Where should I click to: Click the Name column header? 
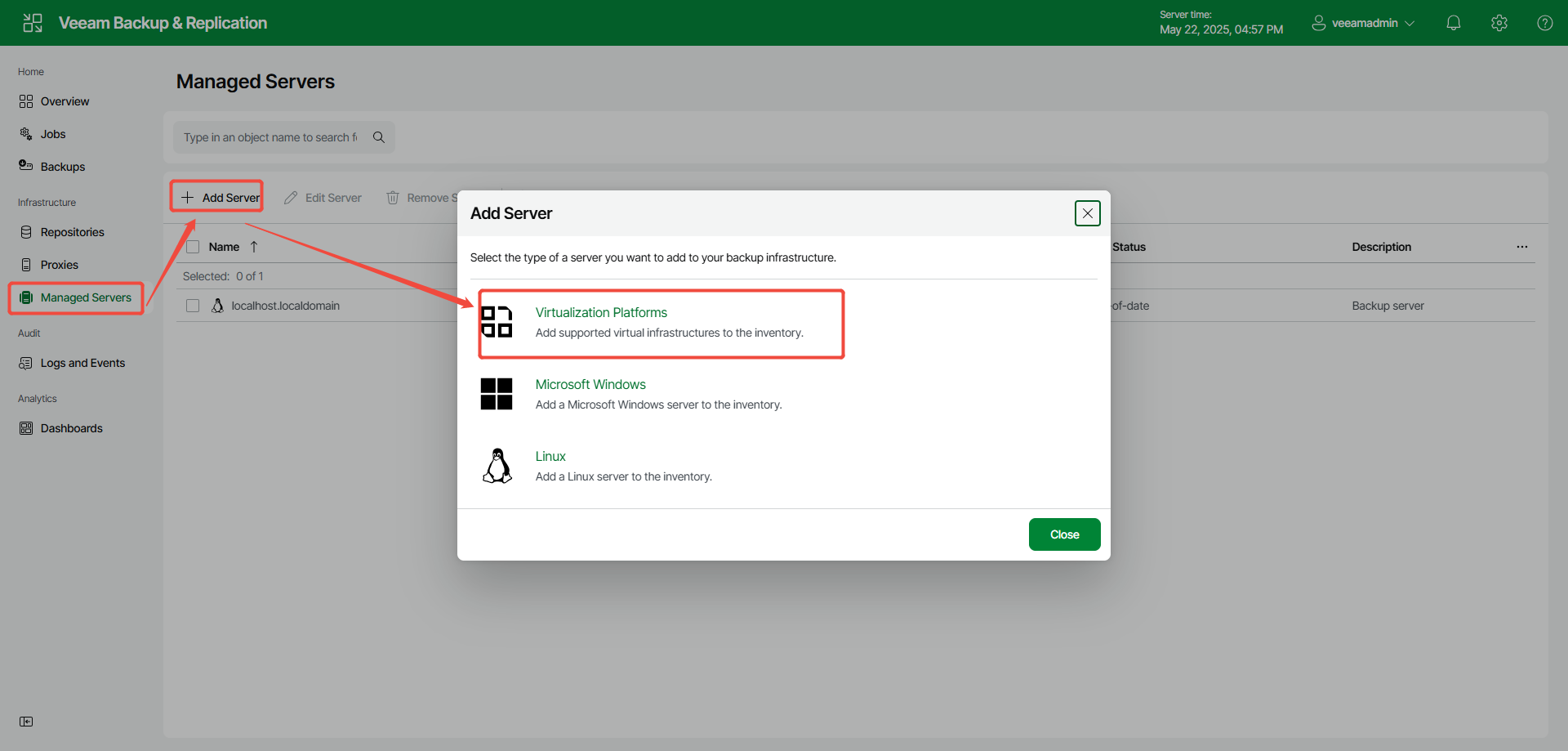point(224,247)
